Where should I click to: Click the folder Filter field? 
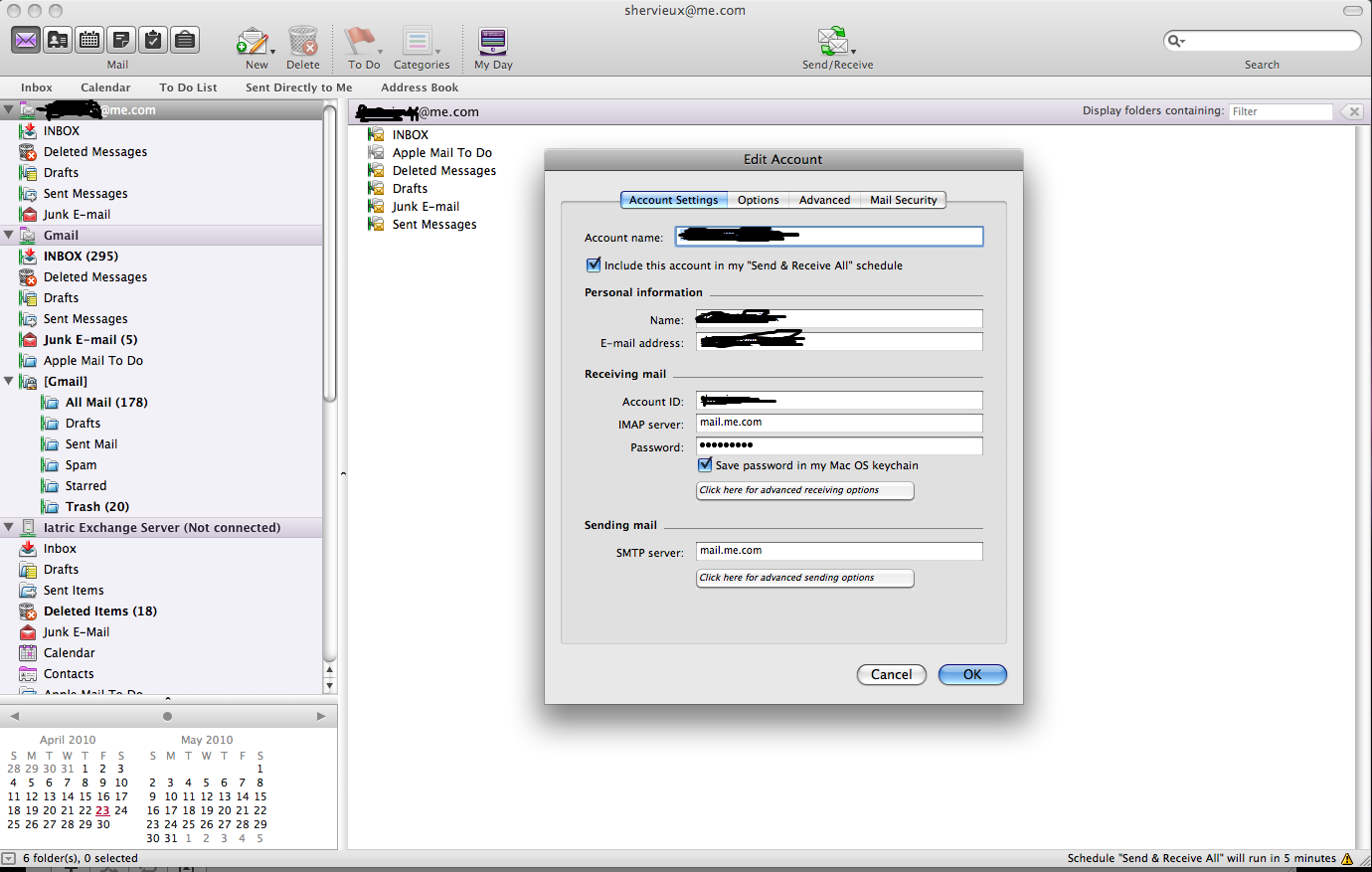point(1281,111)
